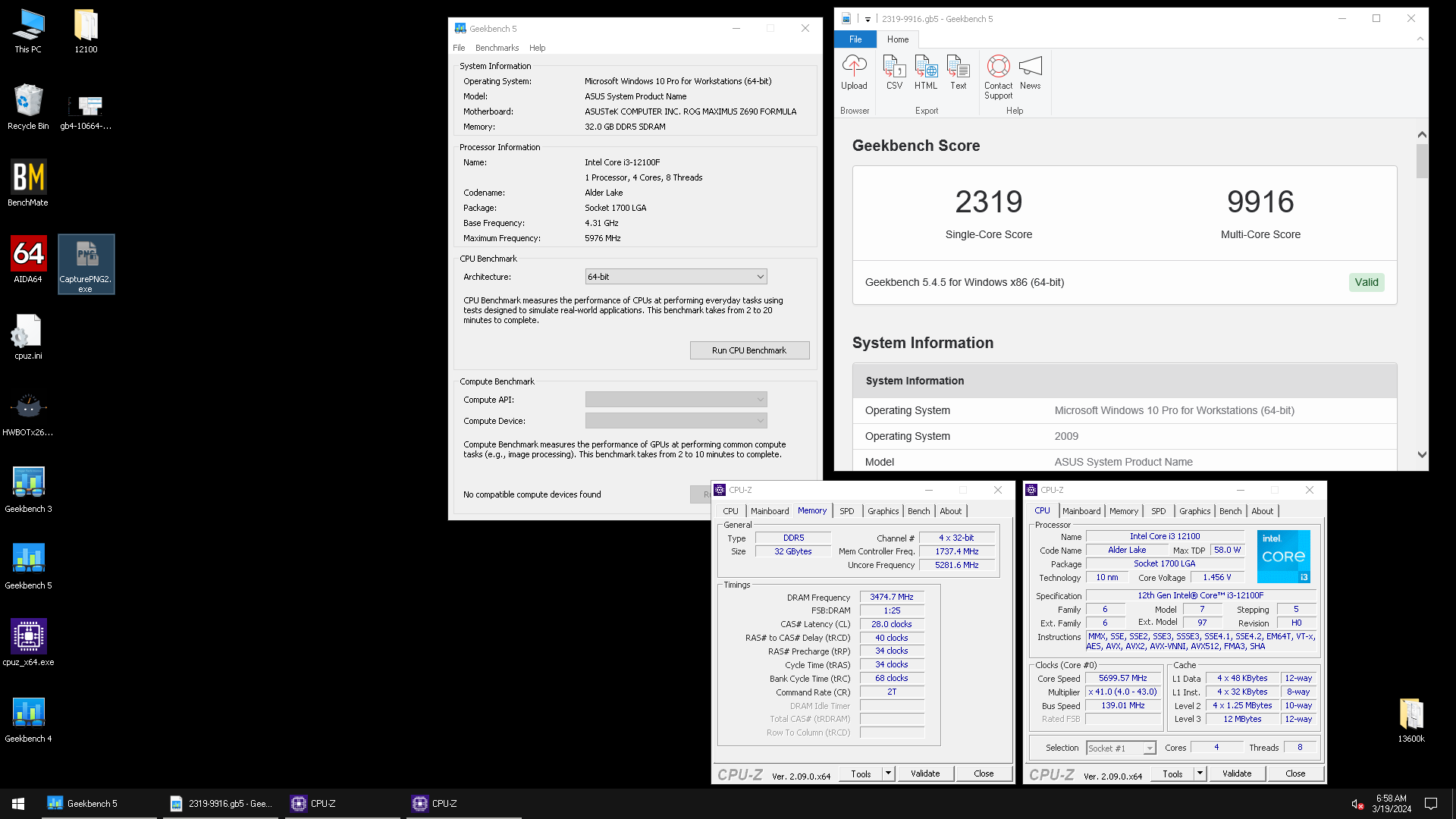The image size is (1456, 819).
Task: Click scroll down arrow in results window
Action: pos(1422,455)
